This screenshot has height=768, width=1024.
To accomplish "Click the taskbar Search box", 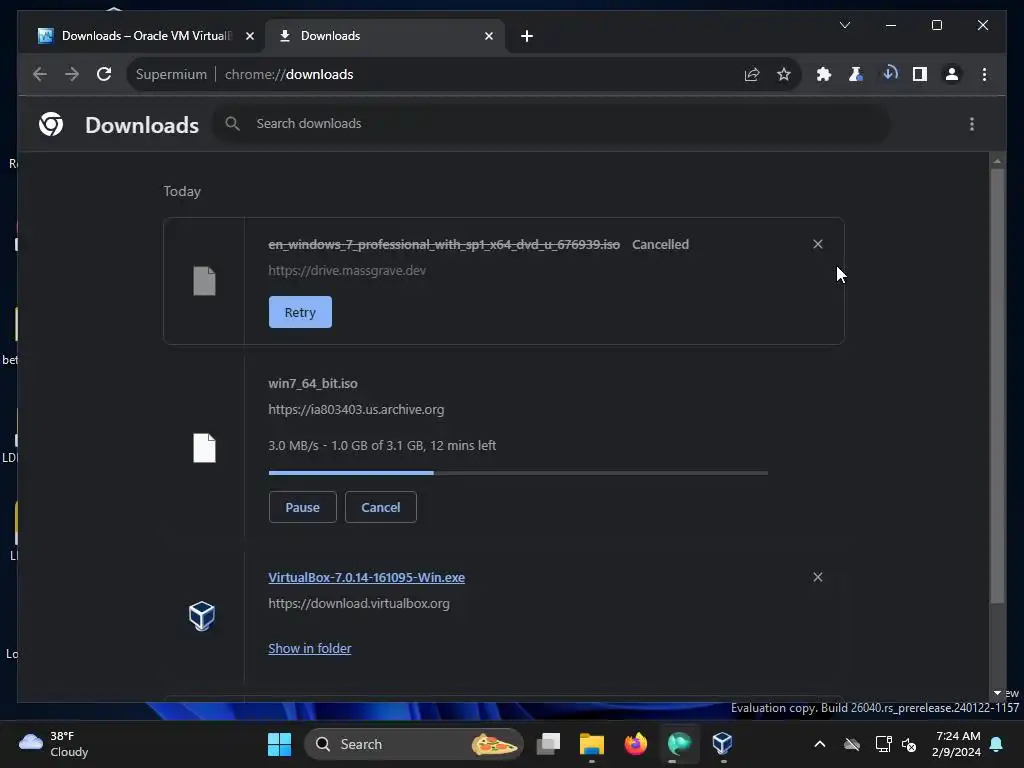I will (414, 744).
